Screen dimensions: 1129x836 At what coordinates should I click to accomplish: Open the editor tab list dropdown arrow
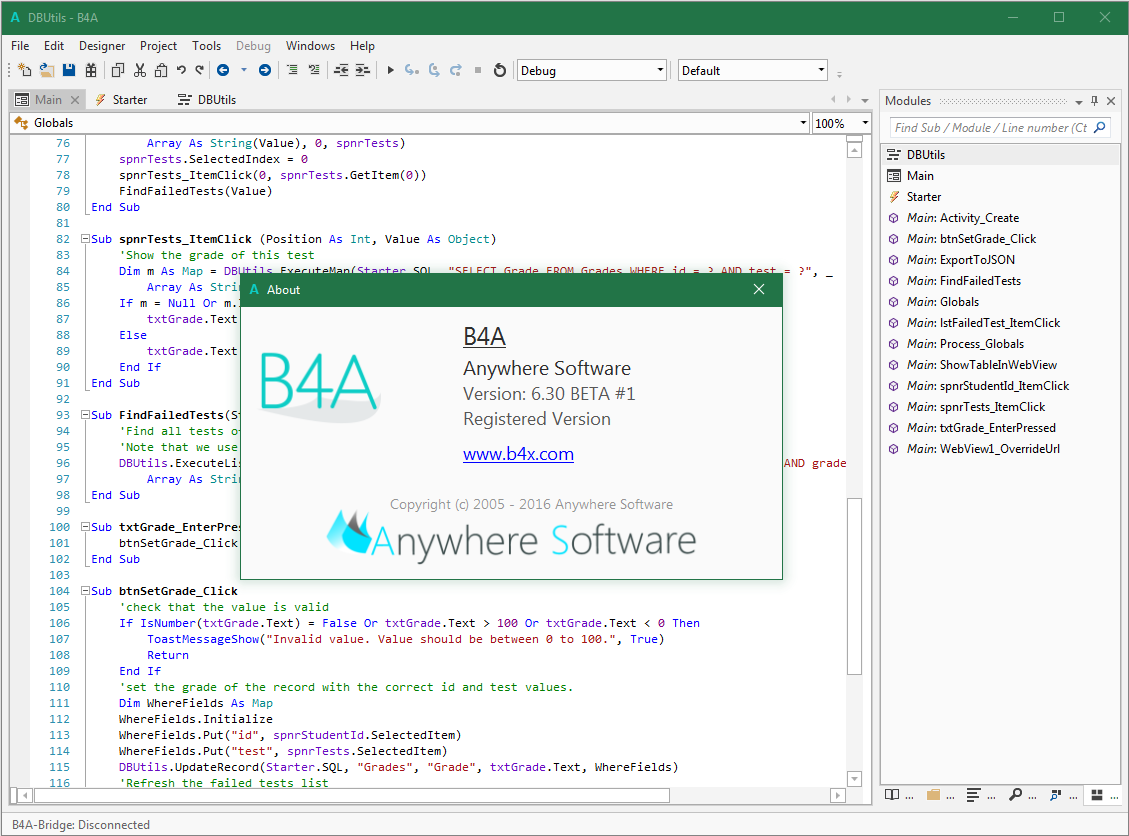coord(865,100)
